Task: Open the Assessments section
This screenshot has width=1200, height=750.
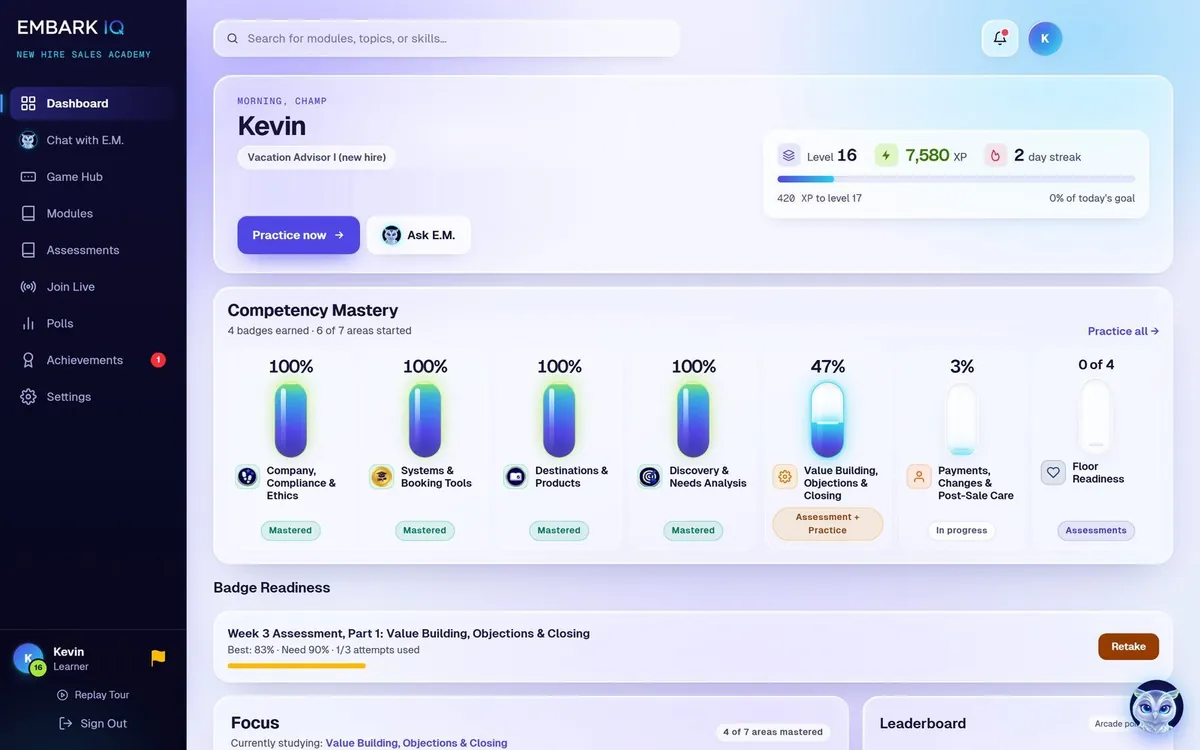Action: click(x=92, y=250)
